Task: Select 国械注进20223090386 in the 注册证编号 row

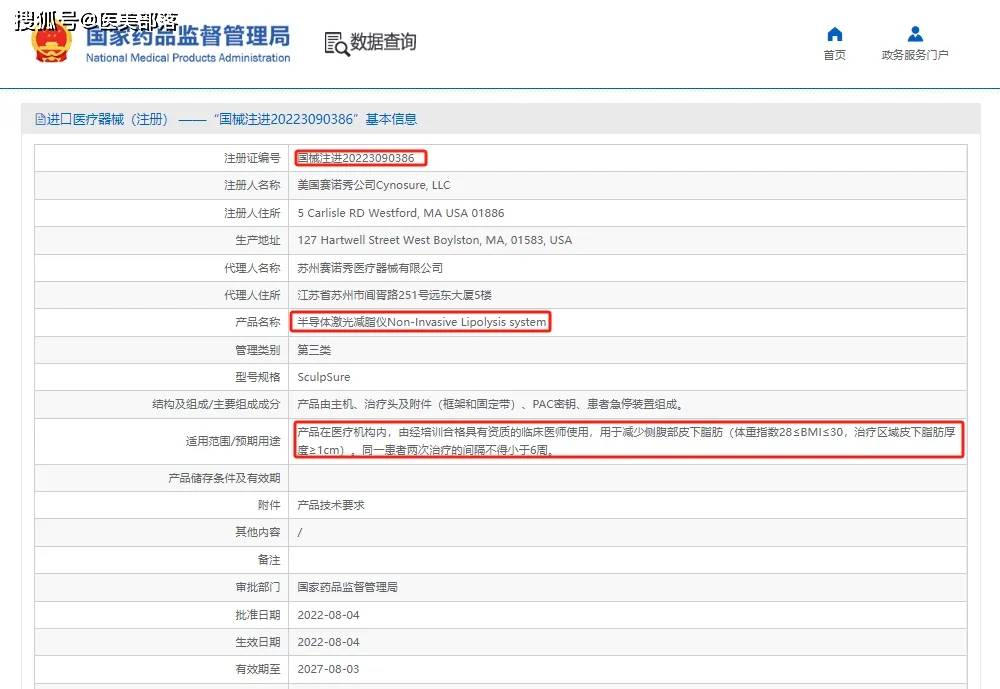Action: pos(356,158)
